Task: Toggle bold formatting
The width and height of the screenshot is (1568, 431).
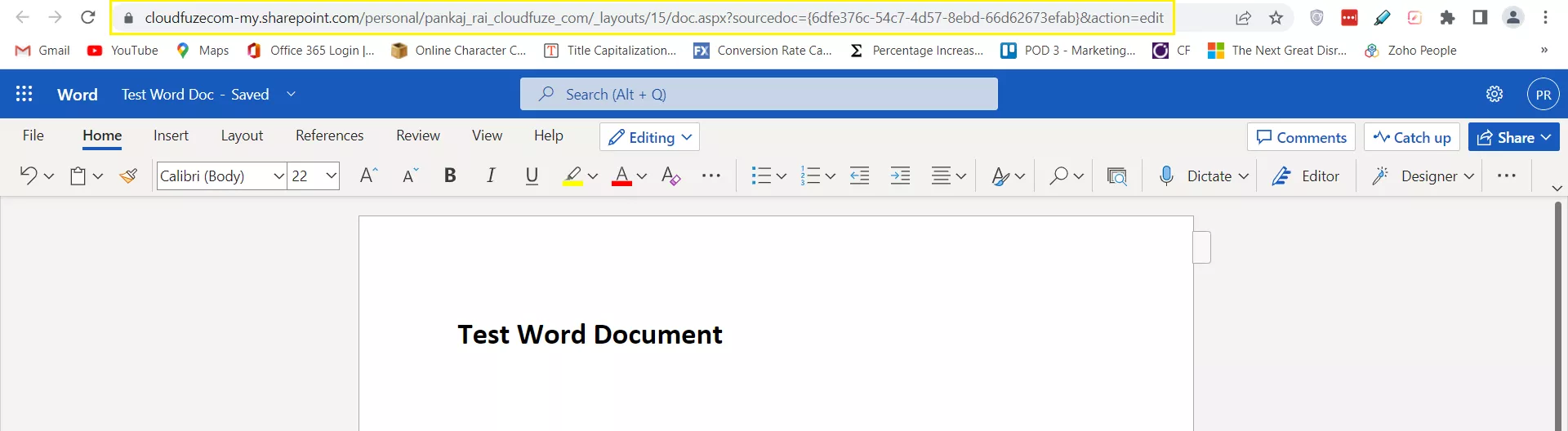Action: pyautogui.click(x=450, y=176)
